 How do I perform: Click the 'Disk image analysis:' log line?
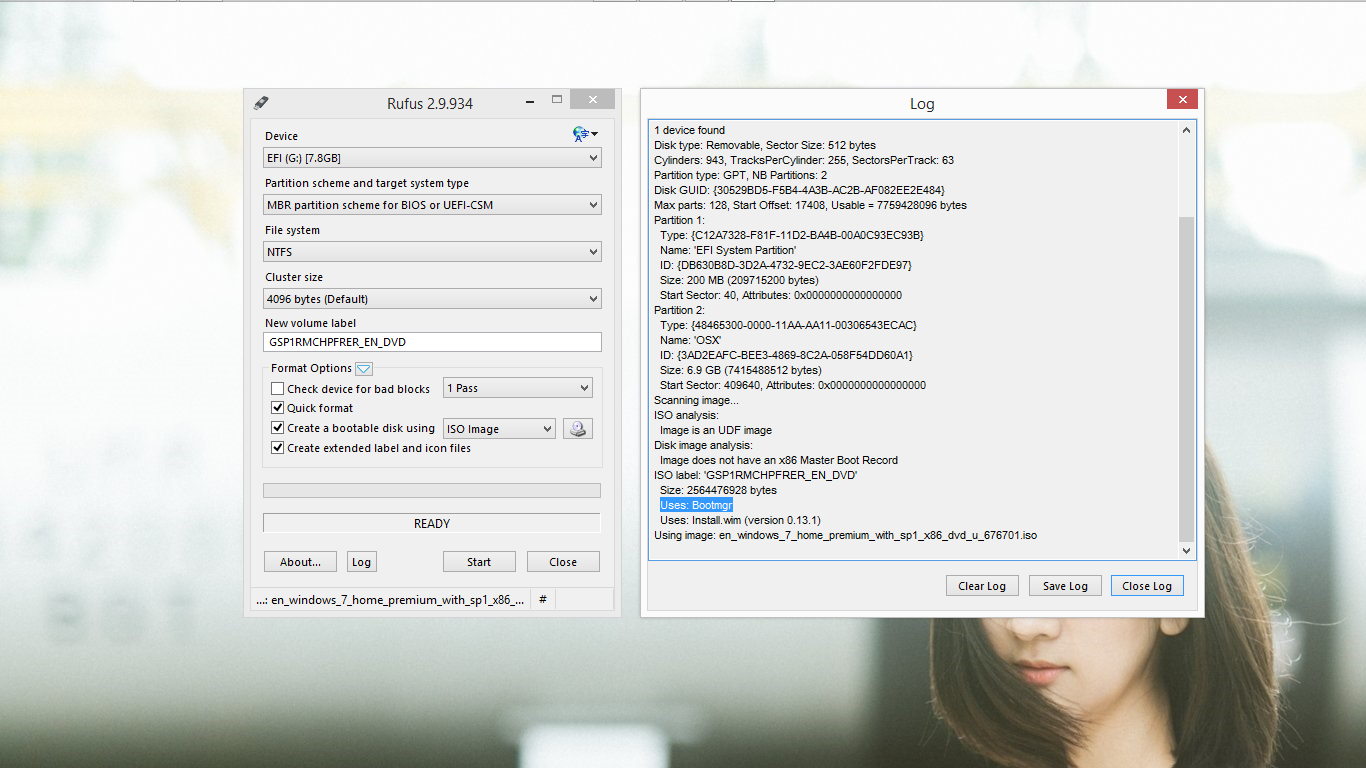(703, 445)
